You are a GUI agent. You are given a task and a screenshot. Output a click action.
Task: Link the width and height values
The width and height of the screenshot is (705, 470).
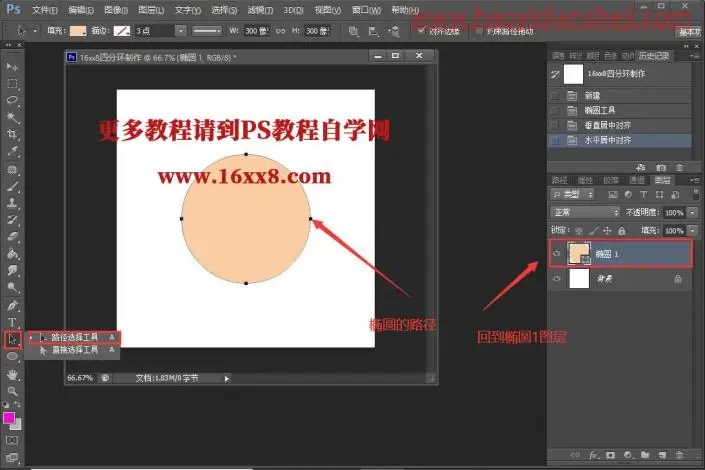pos(280,31)
